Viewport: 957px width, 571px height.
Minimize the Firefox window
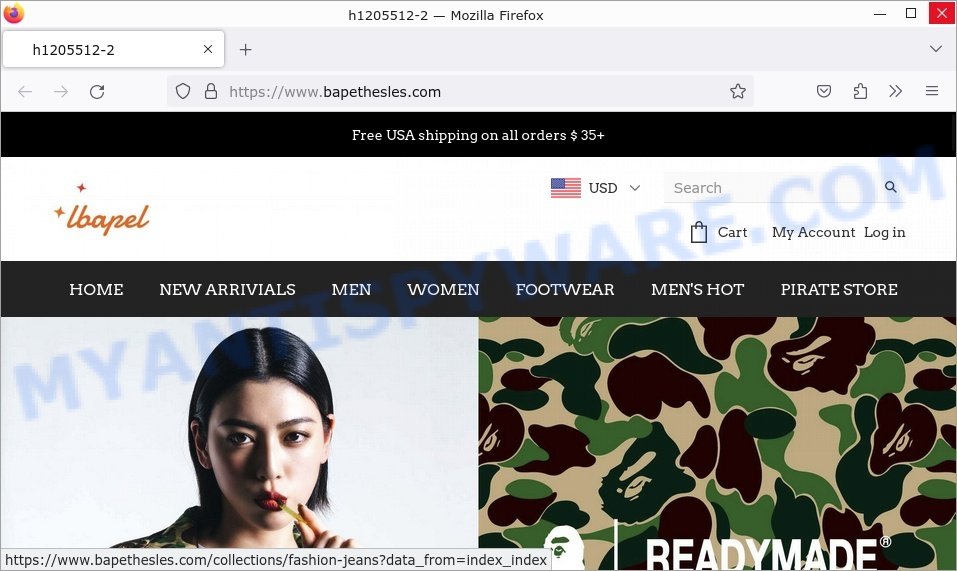click(x=880, y=13)
